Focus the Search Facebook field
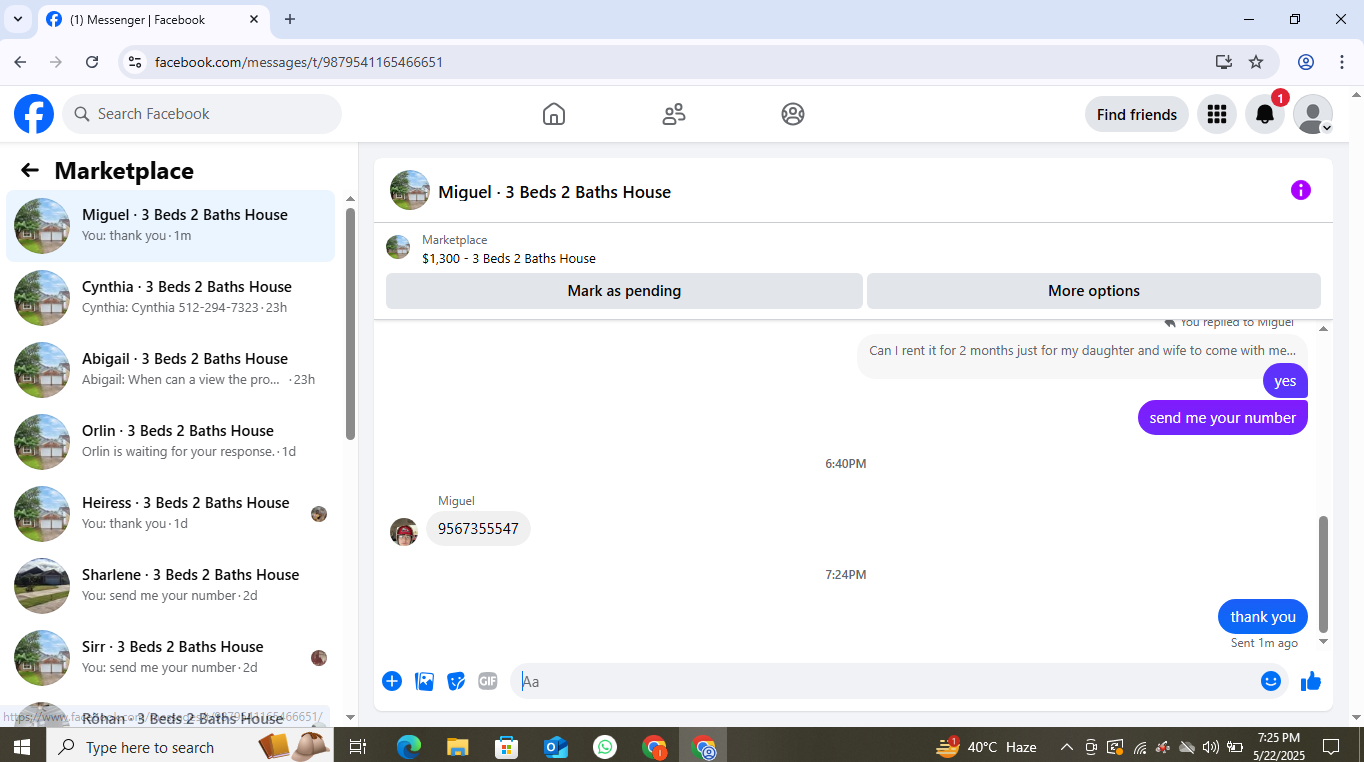The width and height of the screenshot is (1364, 762). tap(202, 114)
